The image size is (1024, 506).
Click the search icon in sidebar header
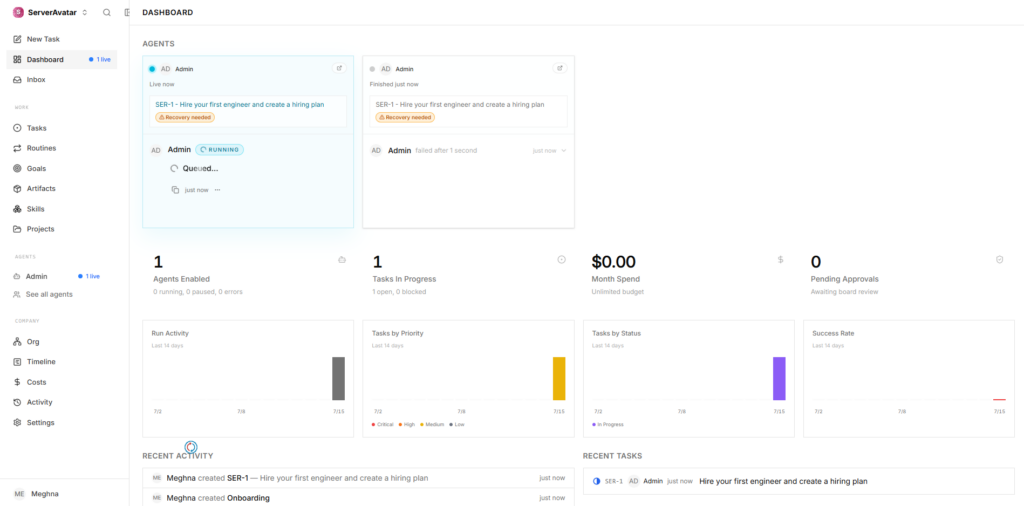[x=107, y=12]
